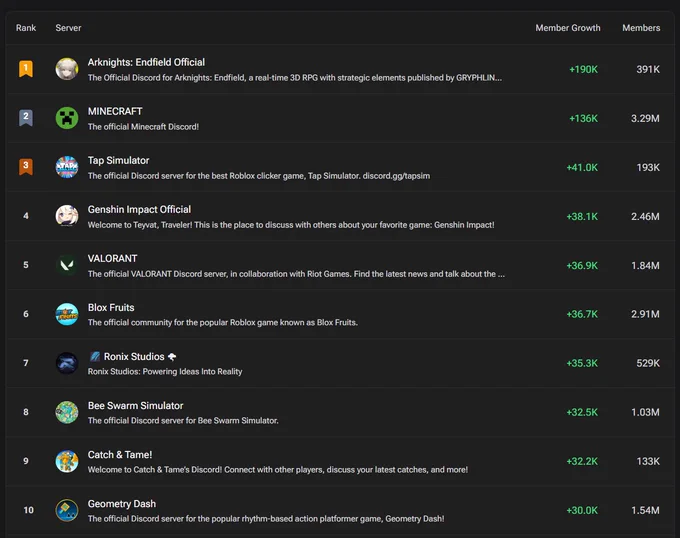Sort by the Rank column header

[x=26, y=28]
